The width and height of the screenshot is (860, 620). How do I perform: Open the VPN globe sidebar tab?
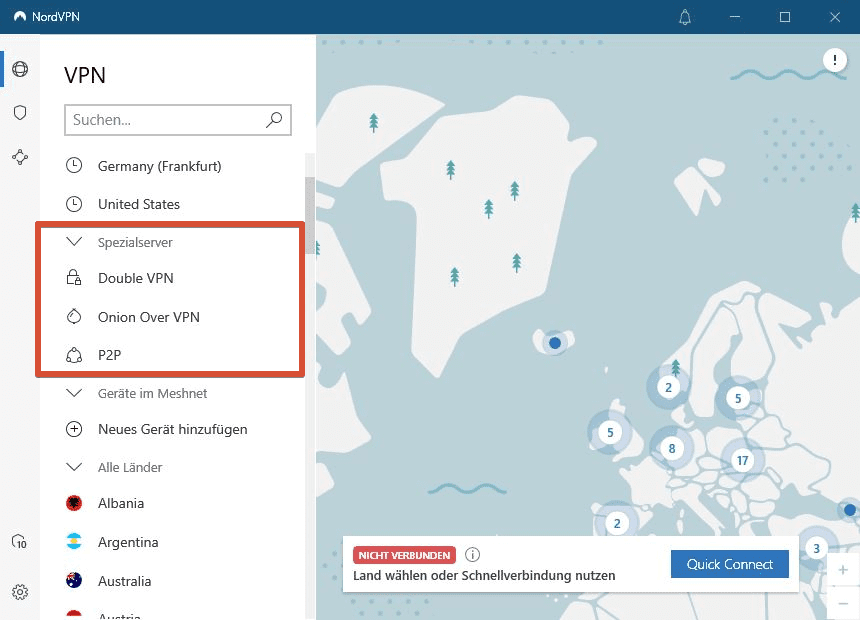20,69
